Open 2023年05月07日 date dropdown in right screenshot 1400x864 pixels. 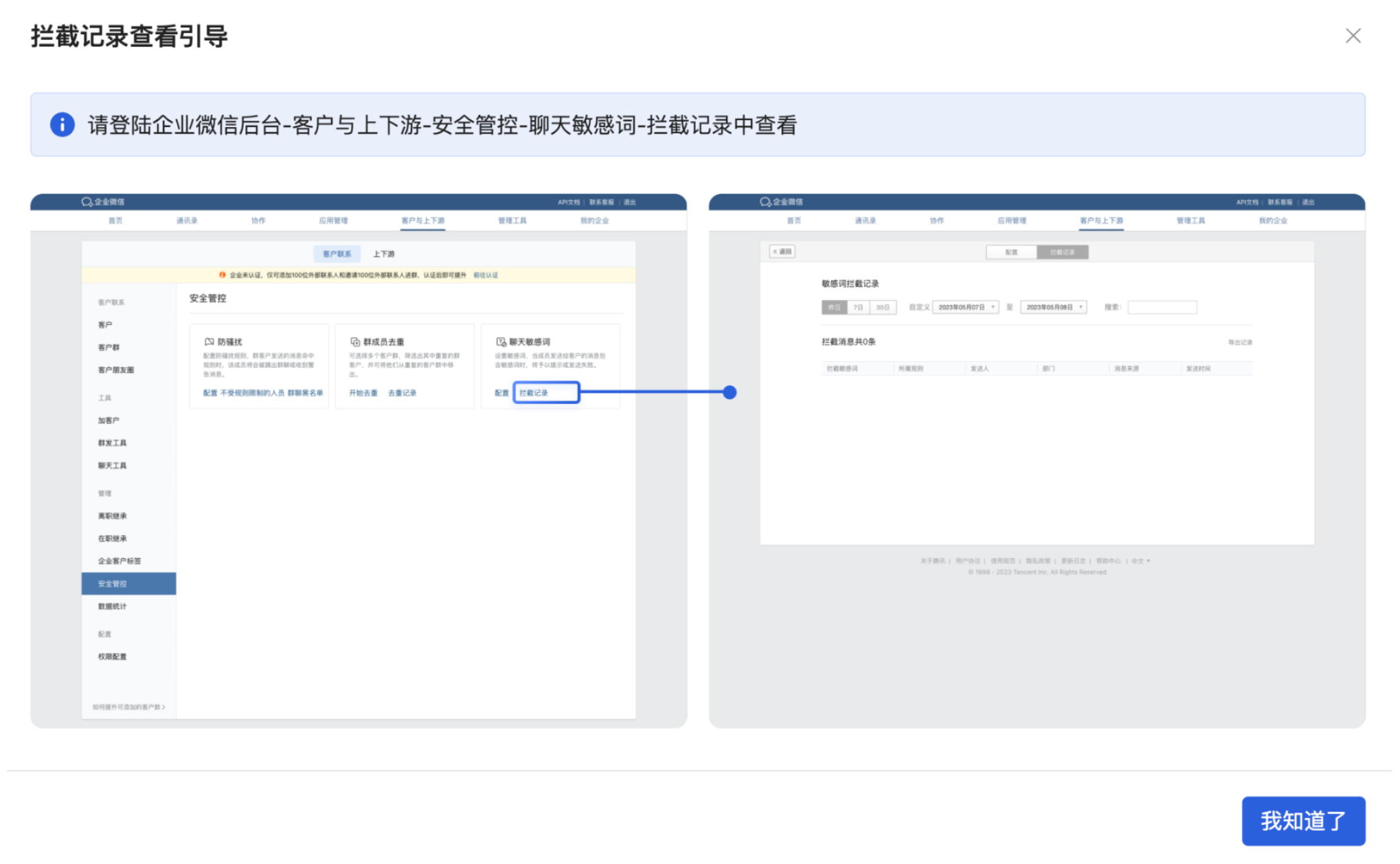tap(965, 307)
